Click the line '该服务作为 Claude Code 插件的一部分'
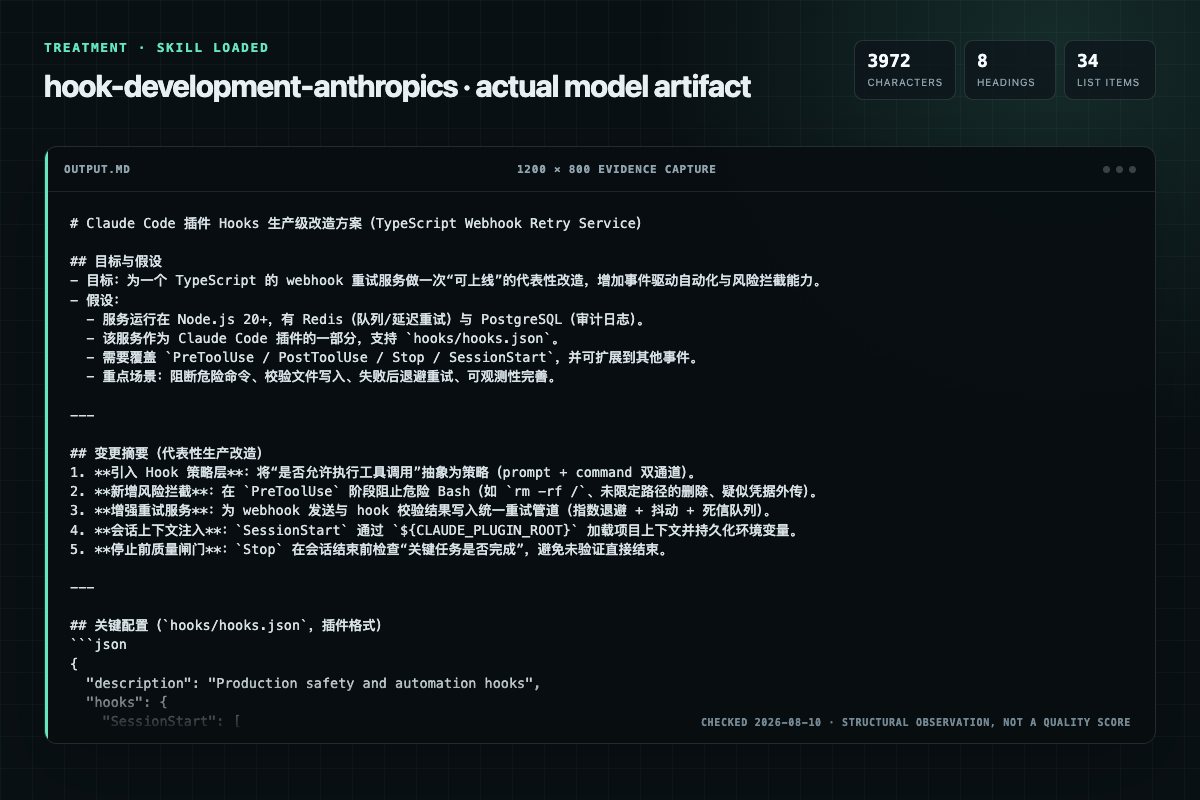This screenshot has height=800, width=1200. pyautogui.click(x=325, y=339)
